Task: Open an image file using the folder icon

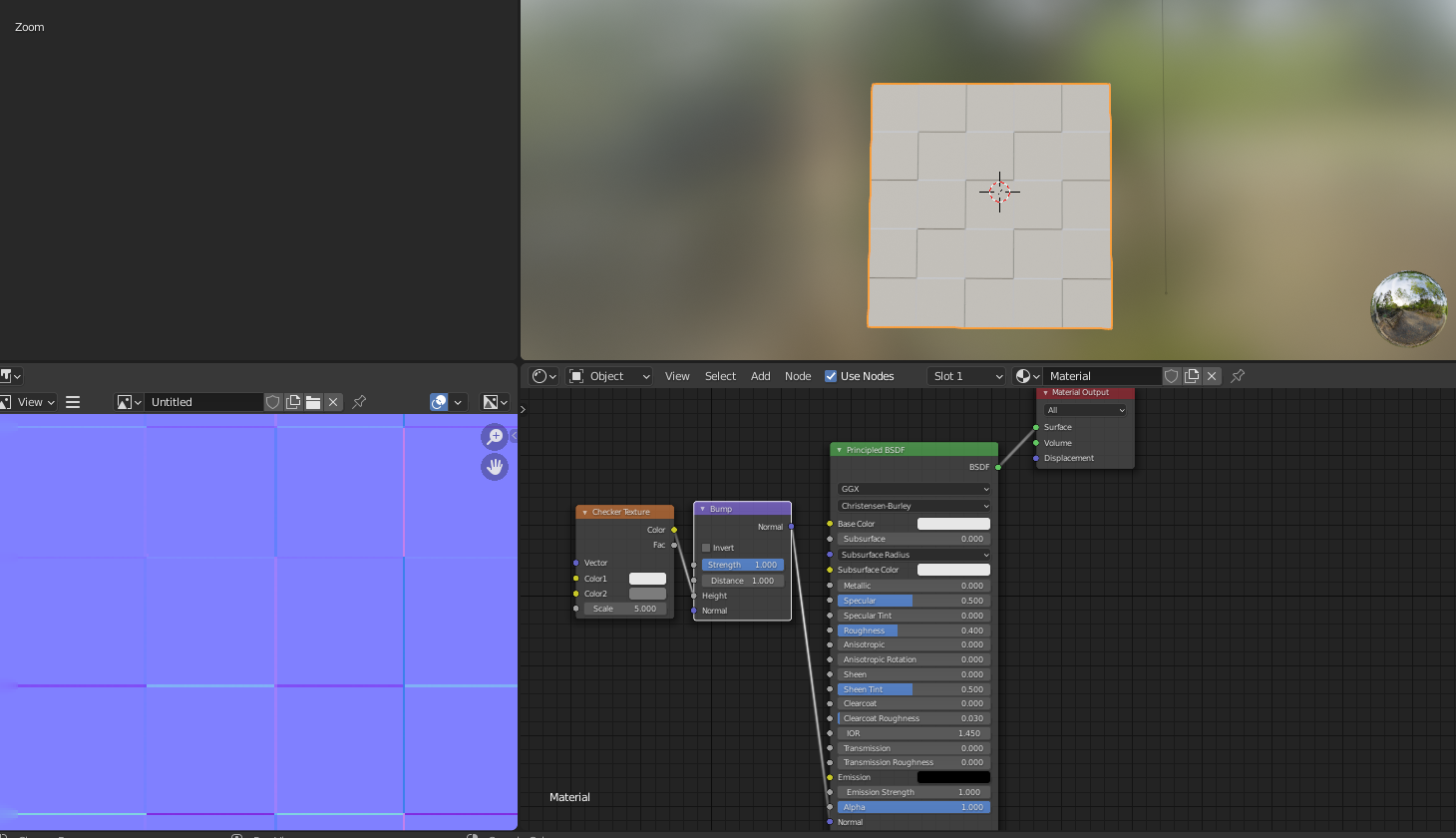Action: (312, 402)
